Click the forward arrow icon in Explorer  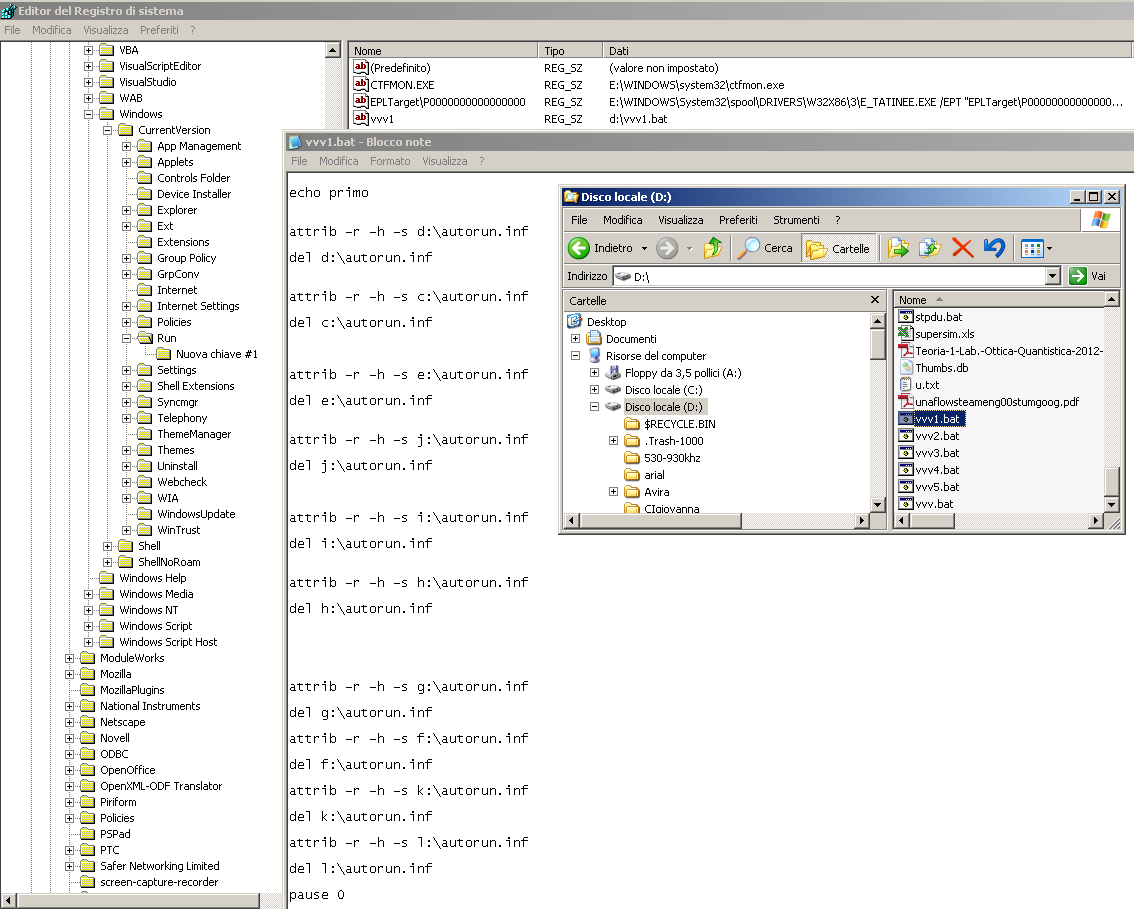click(x=667, y=248)
